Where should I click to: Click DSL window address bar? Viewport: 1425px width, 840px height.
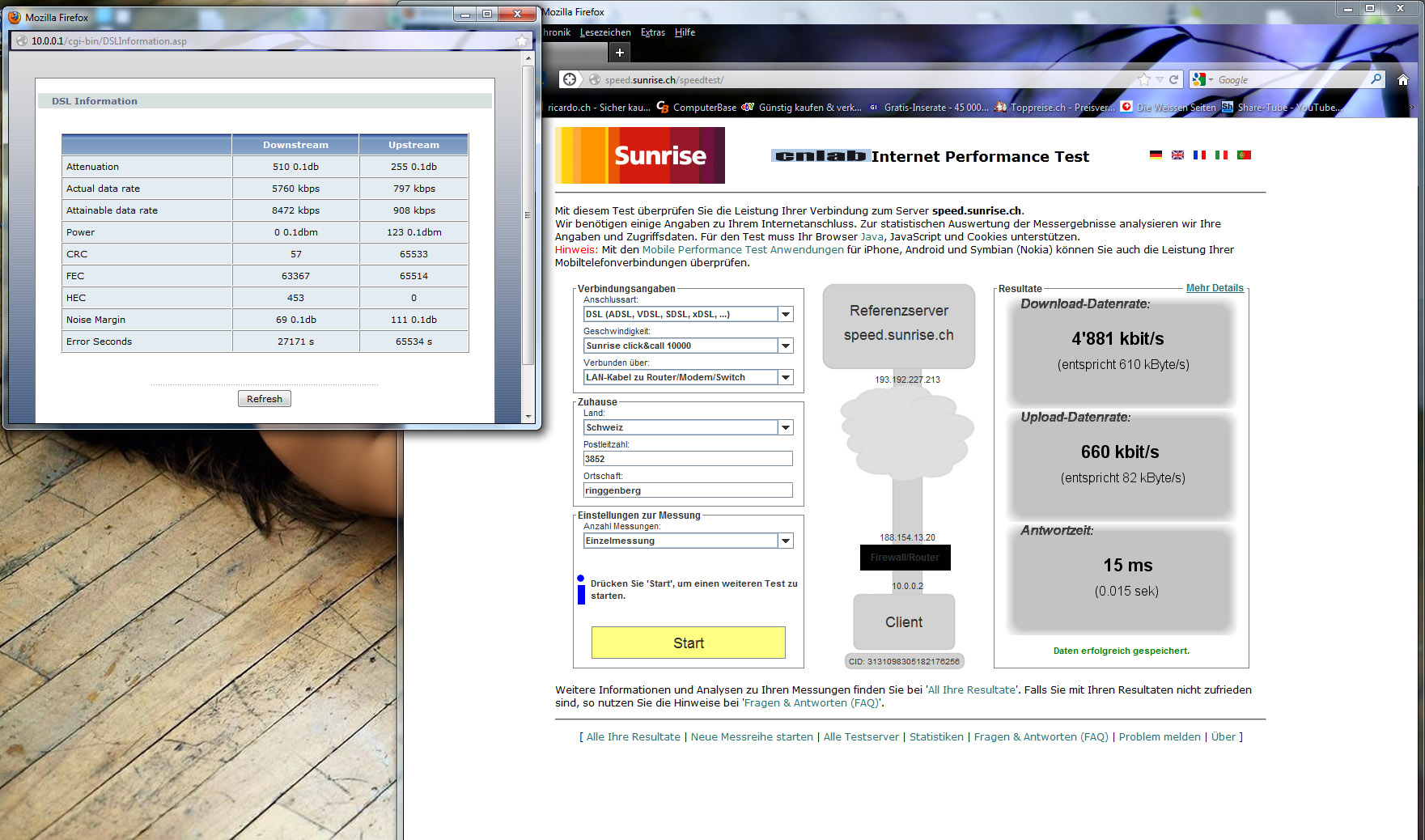pyautogui.click(x=271, y=40)
